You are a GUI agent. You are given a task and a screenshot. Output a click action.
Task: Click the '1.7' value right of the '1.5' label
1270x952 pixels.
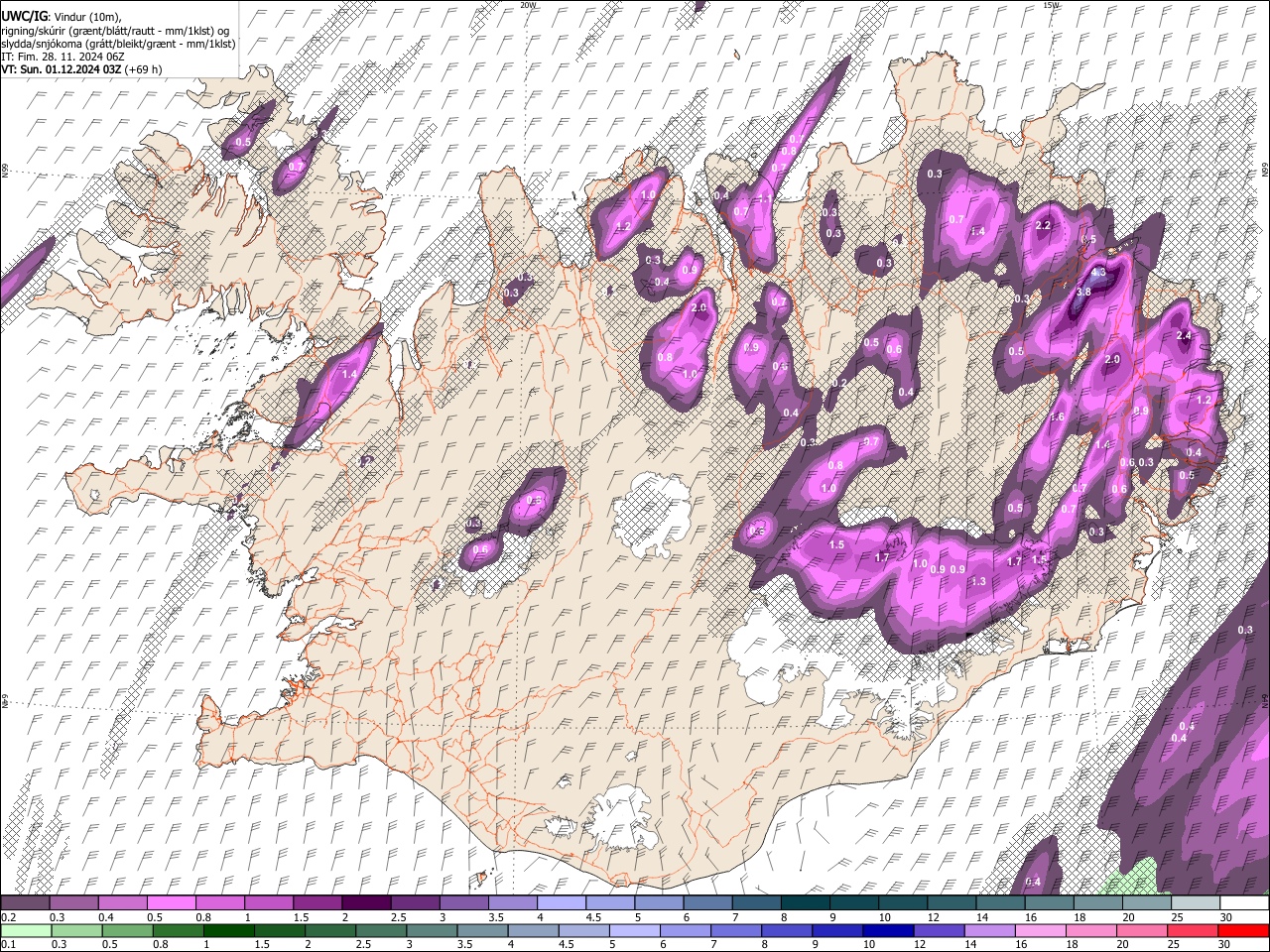click(x=882, y=557)
